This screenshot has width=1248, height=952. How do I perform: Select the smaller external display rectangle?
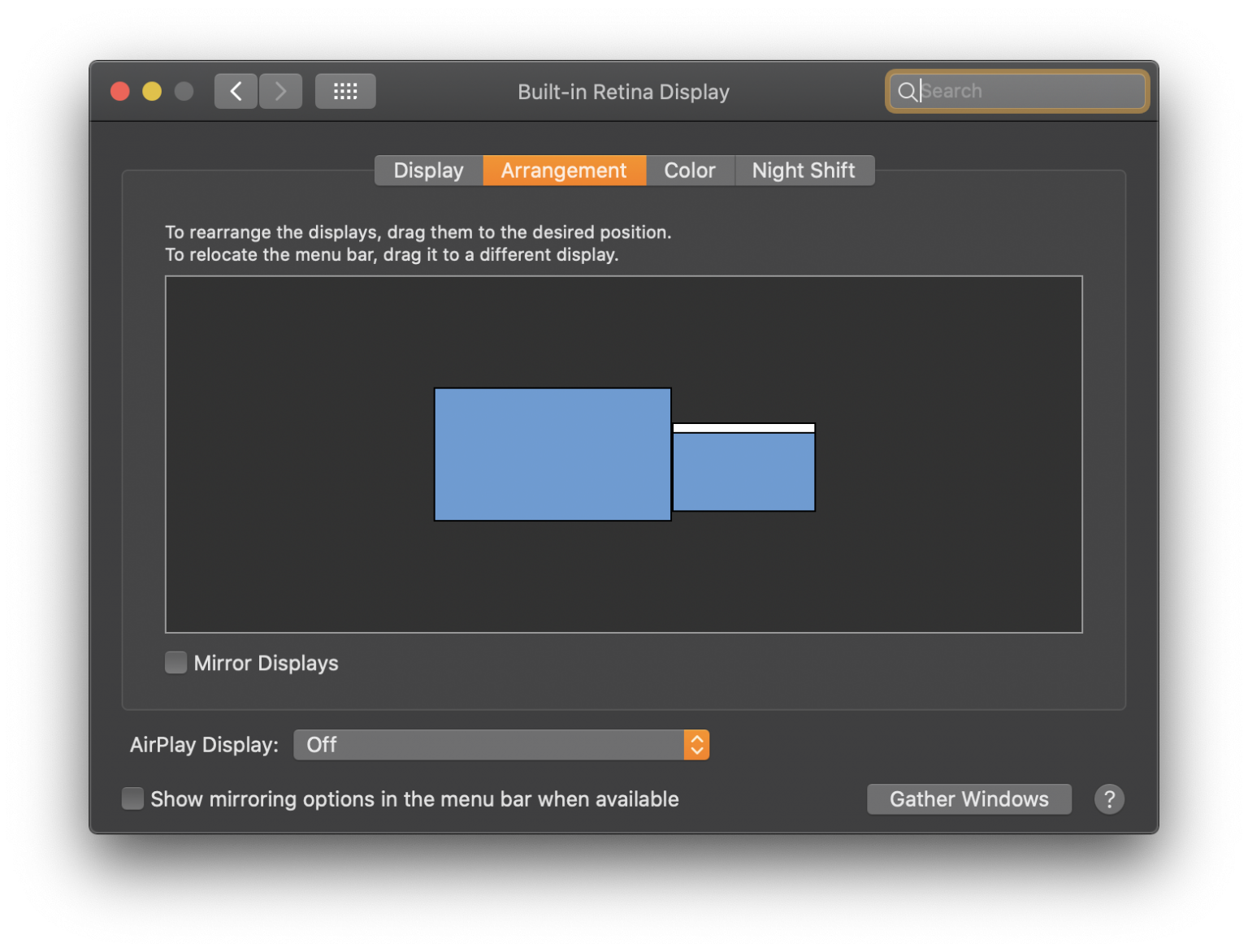point(743,471)
